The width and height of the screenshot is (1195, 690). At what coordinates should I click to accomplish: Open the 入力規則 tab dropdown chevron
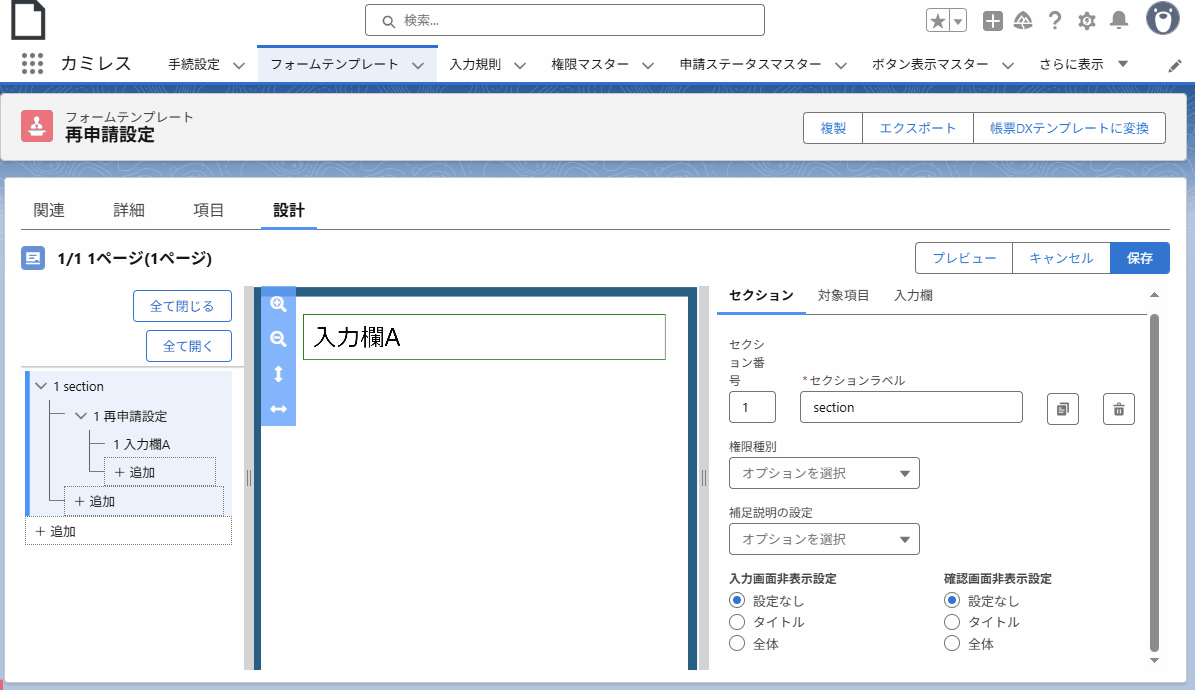pyautogui.click(x=520, y=66)
